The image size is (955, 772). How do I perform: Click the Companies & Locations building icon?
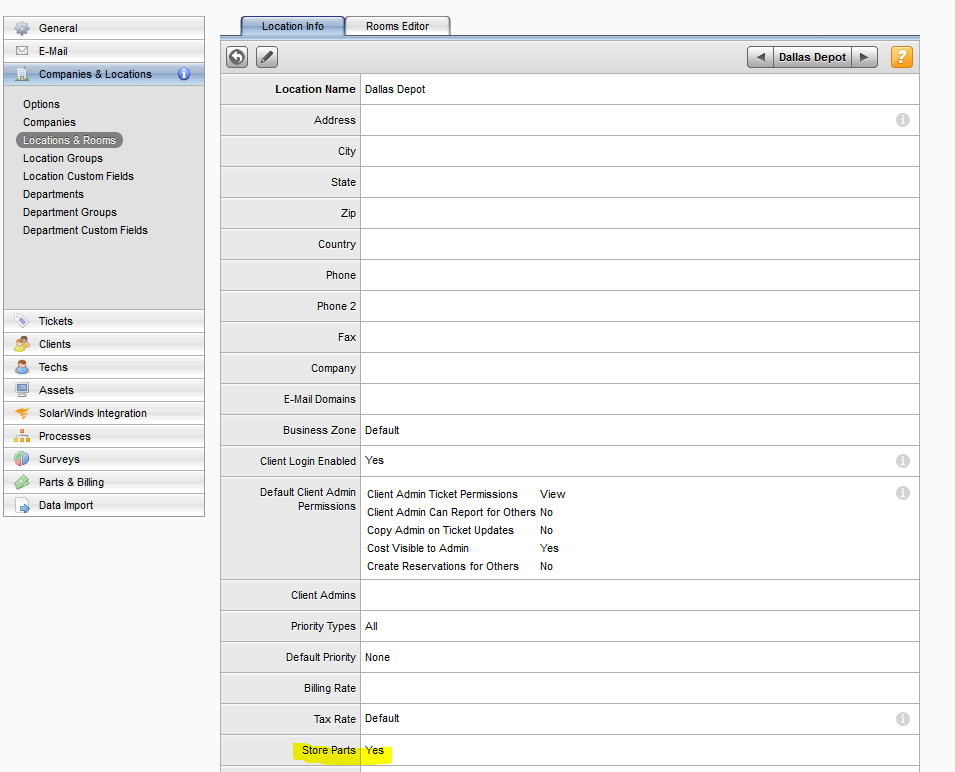click(x=22, y=74)
